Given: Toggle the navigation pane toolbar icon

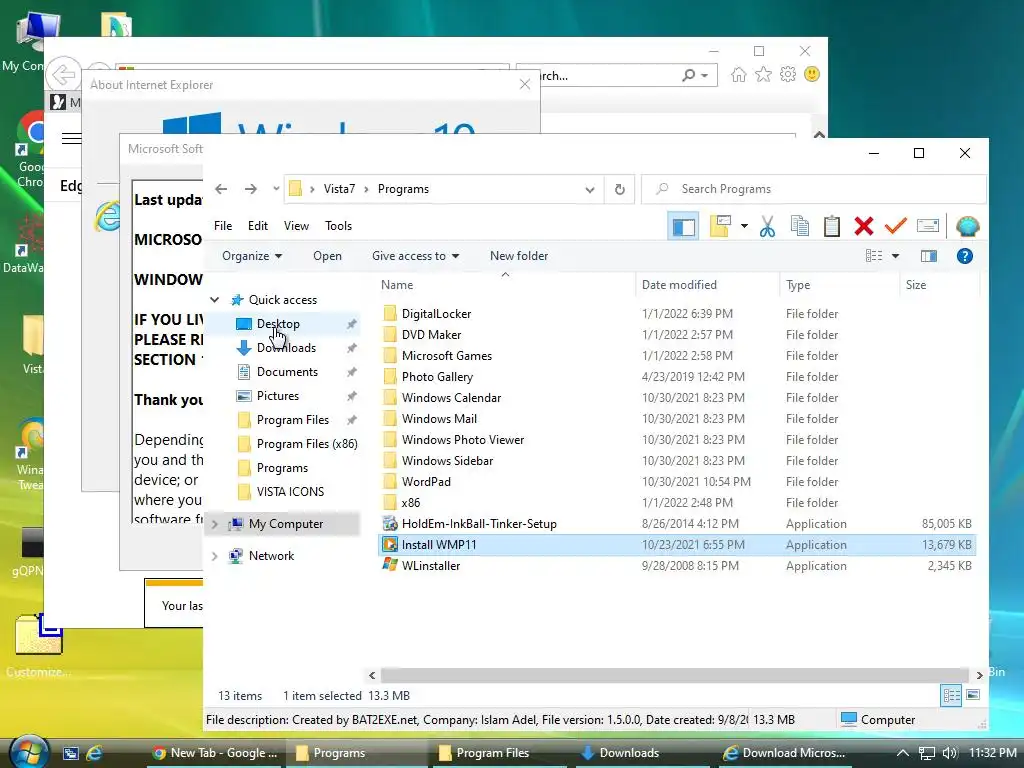Looking at the screenshot, I should (x=684, y=227).
